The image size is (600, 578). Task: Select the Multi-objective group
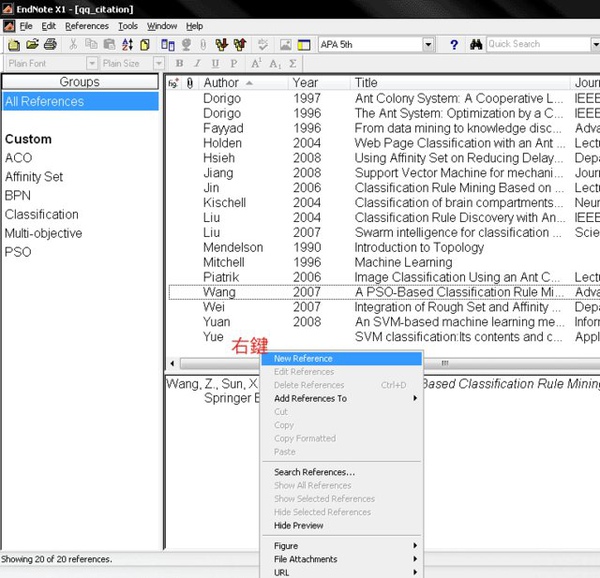pos(44,233)
